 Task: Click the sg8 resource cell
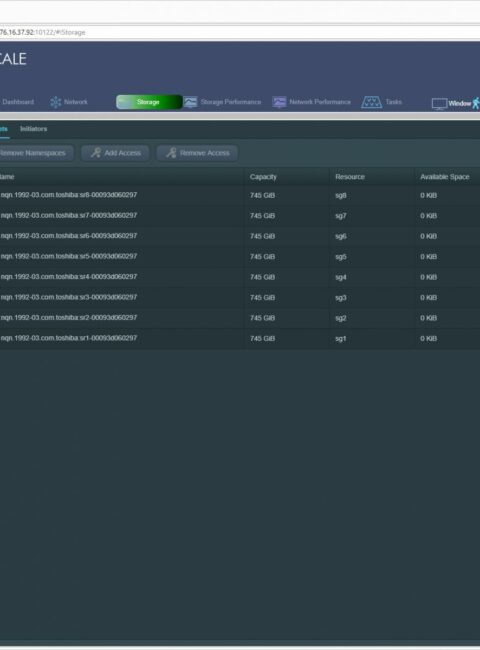(341, 195)
